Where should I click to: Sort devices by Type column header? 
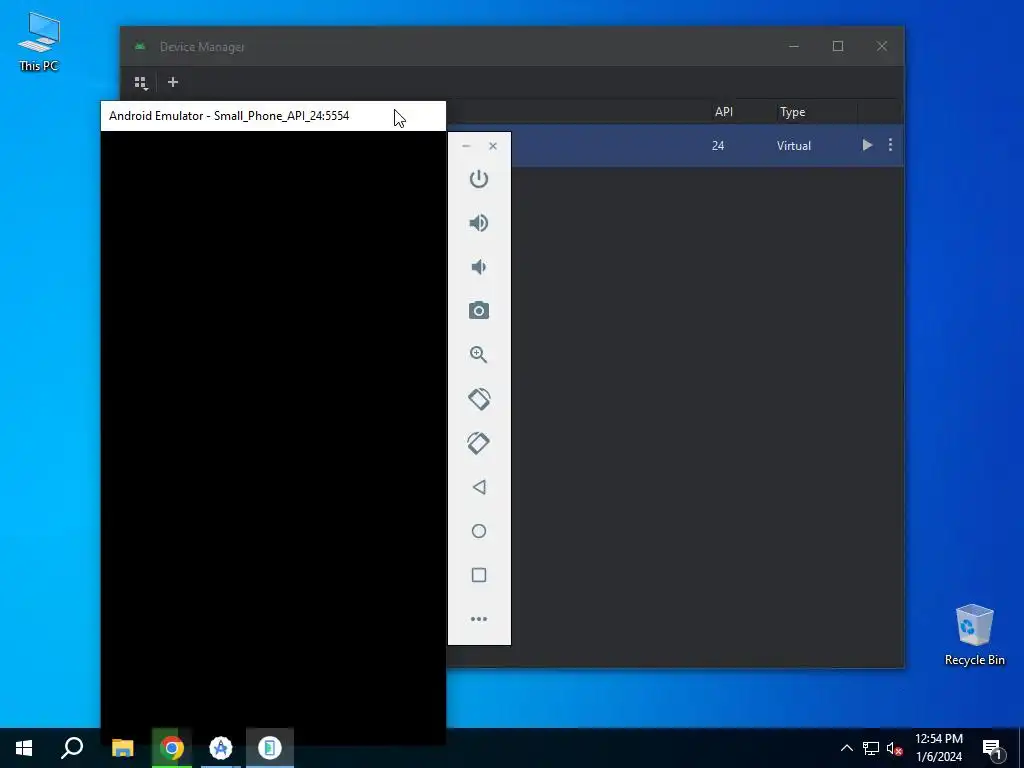tap(792, 112)
